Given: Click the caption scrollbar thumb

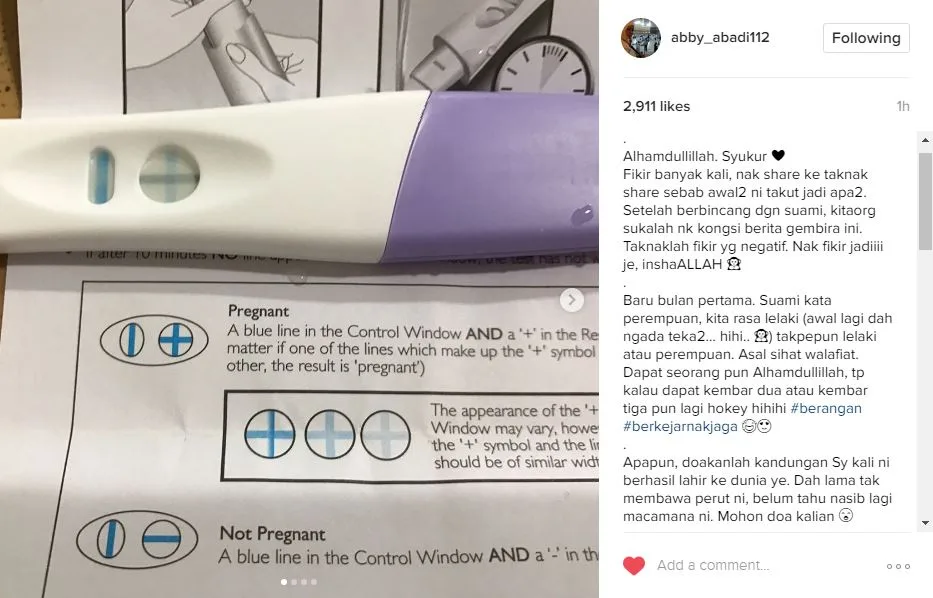Looking at the screenshot, I should [925, 201].
